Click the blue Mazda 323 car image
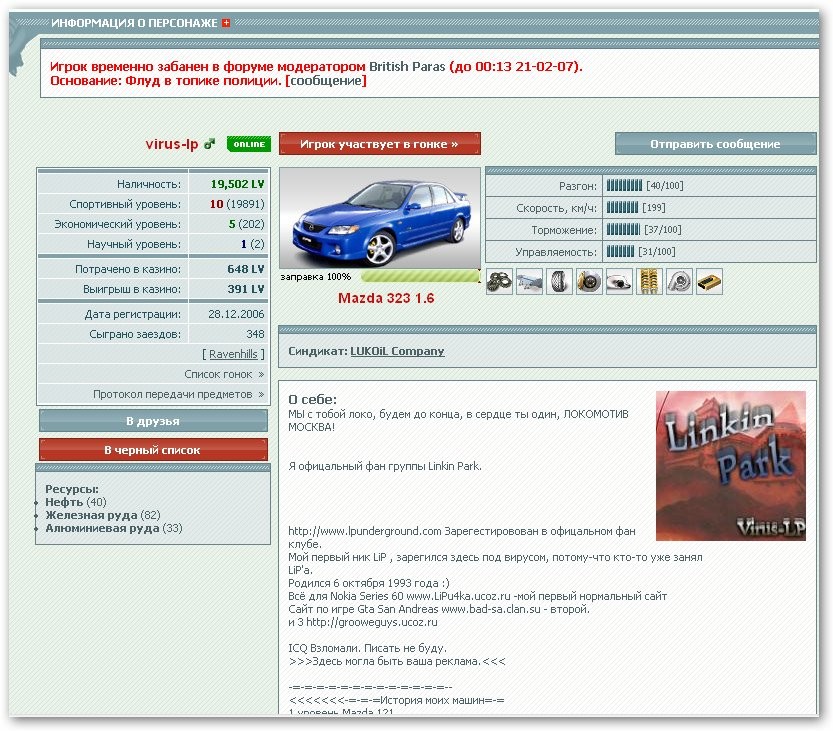The image size is (833, 731). tap(380, 218)
